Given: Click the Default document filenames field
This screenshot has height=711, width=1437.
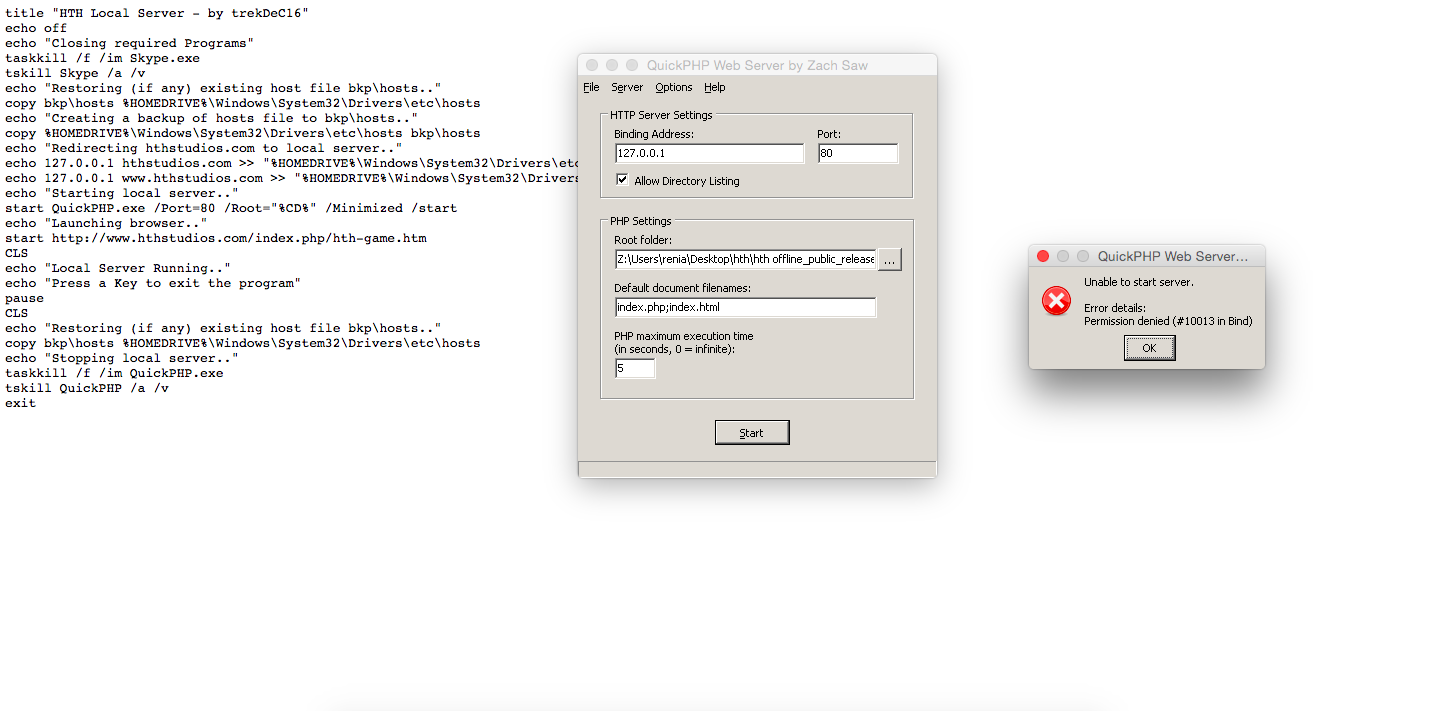Looking at the screenshot, I should [745, 307].
